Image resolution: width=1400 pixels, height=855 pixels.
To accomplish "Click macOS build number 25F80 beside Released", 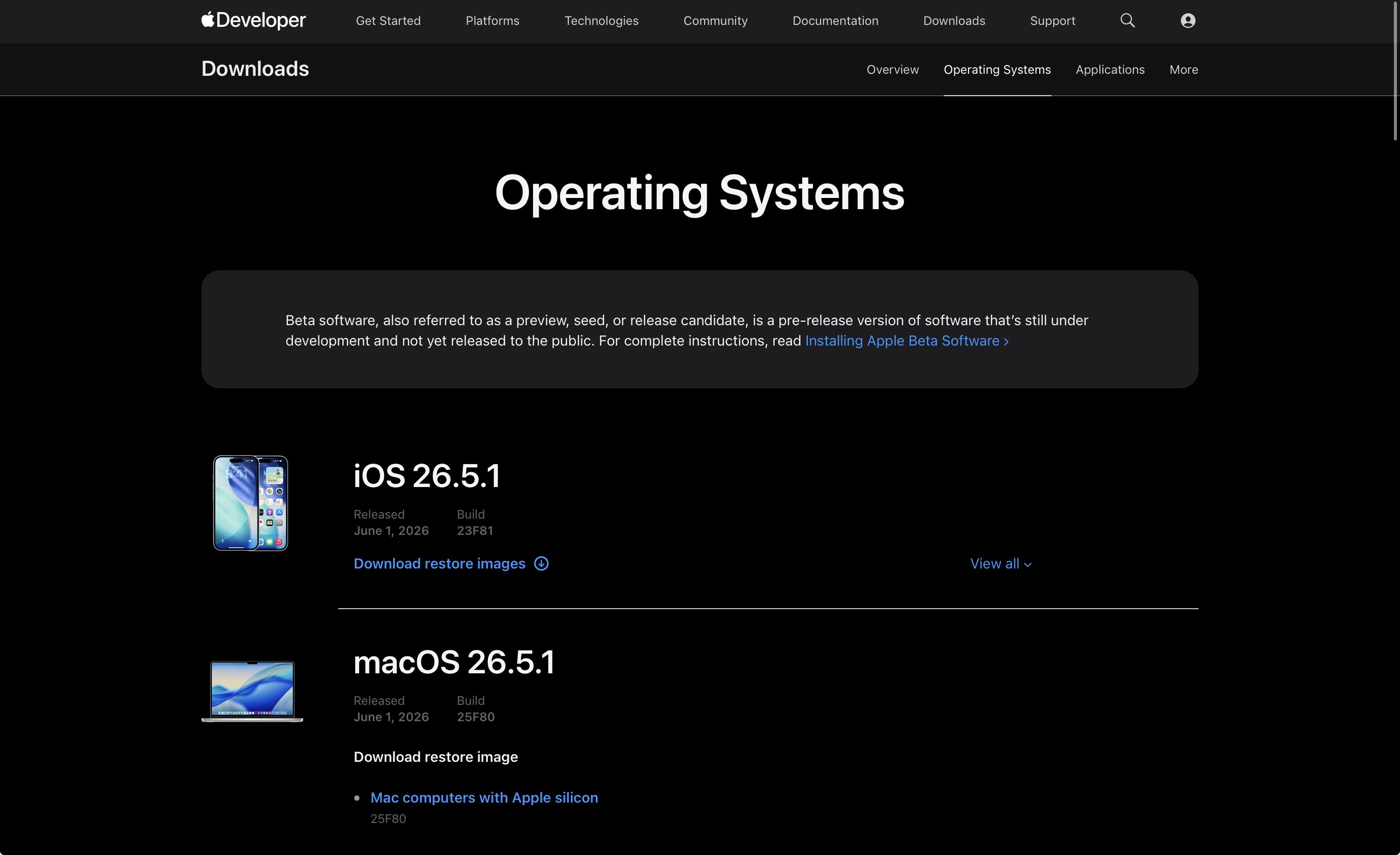I will click(x=476, y=717).
